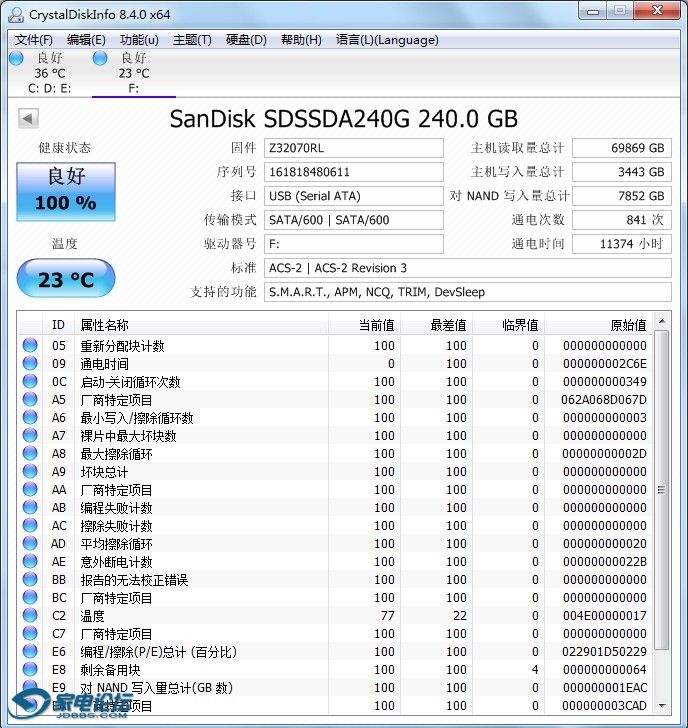Click the disk title SanDisk SDSSDA240G 240.0 GB
This screenshot has width=688, height=728.
344,119
